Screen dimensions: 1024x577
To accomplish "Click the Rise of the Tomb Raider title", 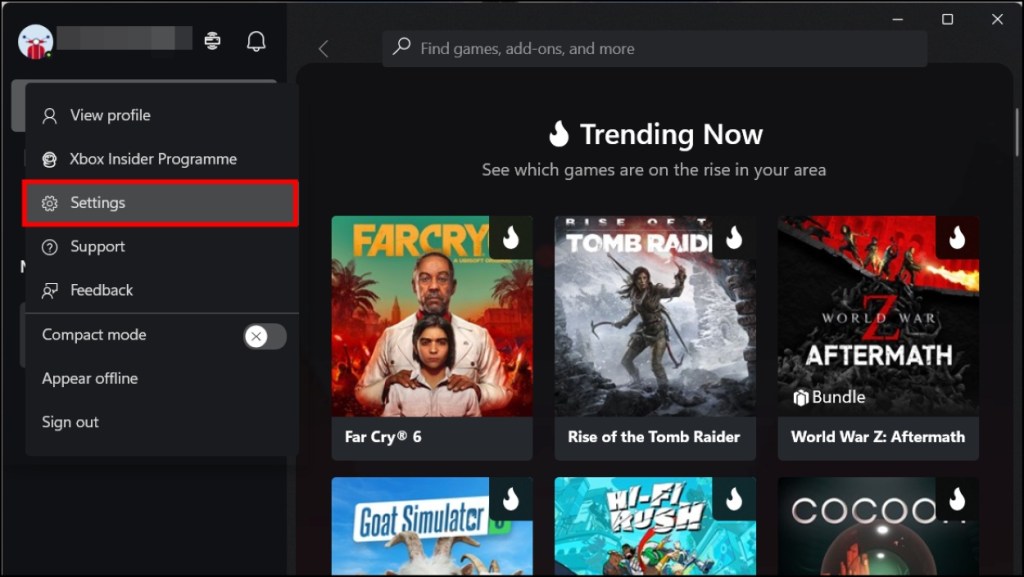I will [654, 437].
